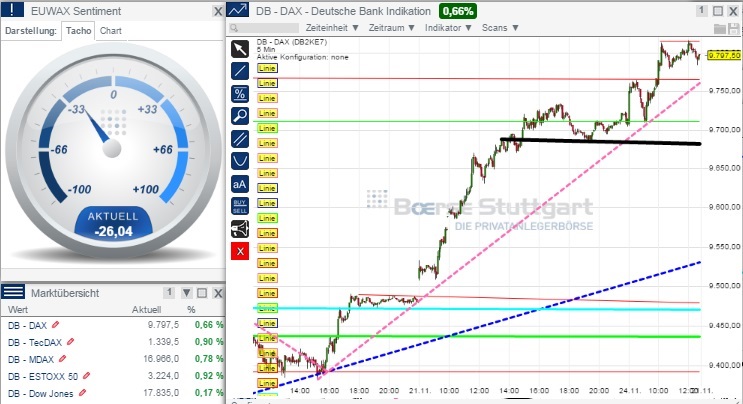Click the floppy disk save-configuration icon
Image resolution: width=743 pixels, height=404 pixels.
click(x=734, y=28)
